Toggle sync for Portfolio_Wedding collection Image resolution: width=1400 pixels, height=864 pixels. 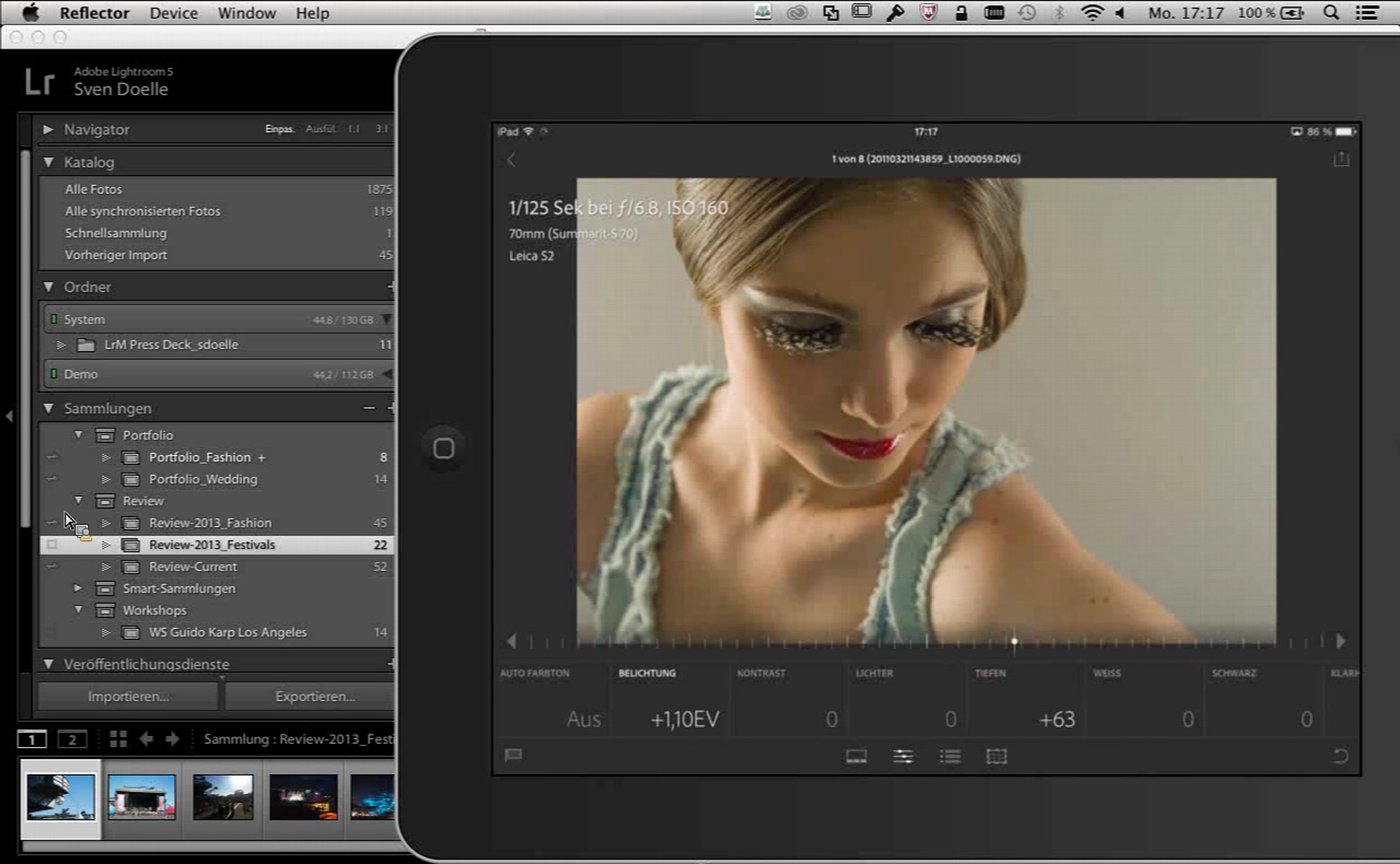pos(52,479)
